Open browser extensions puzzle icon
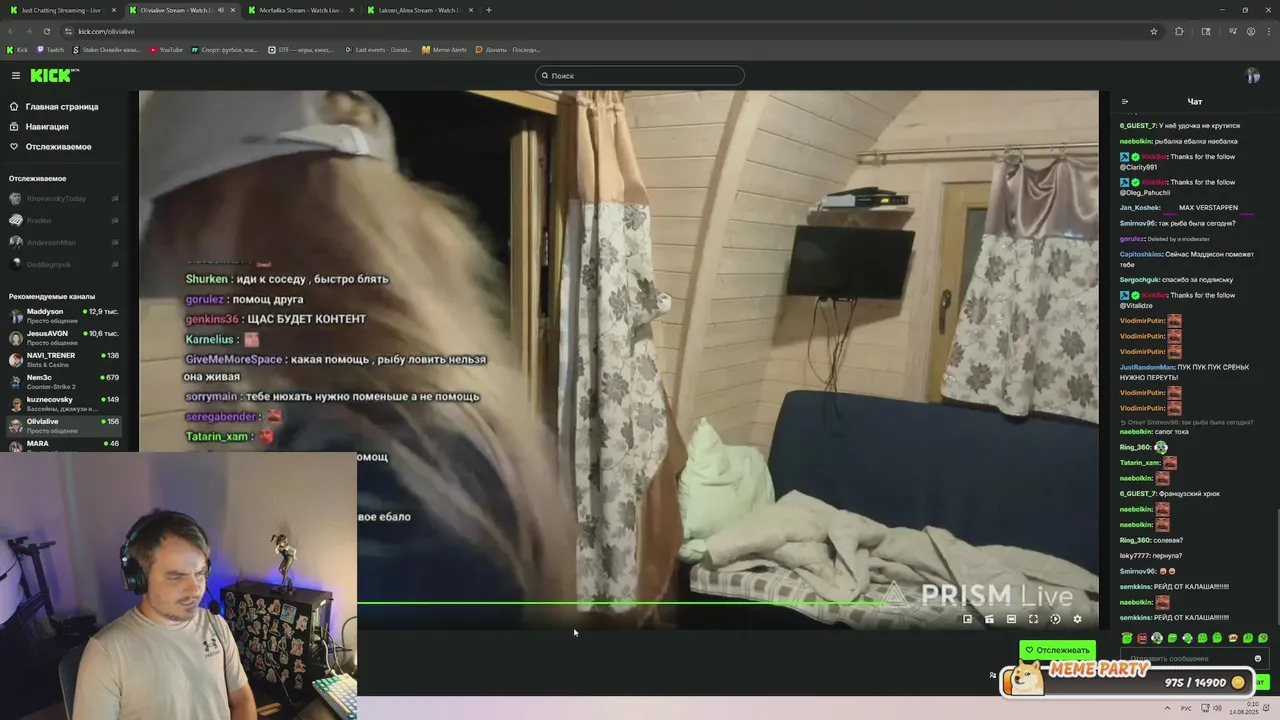The width and height of the screenshot is (1280, 720). click(x=1179, y=31)
